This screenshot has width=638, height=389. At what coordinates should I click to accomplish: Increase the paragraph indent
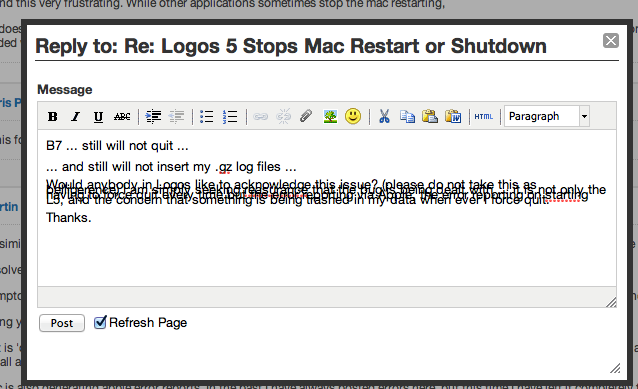[153, 117]
